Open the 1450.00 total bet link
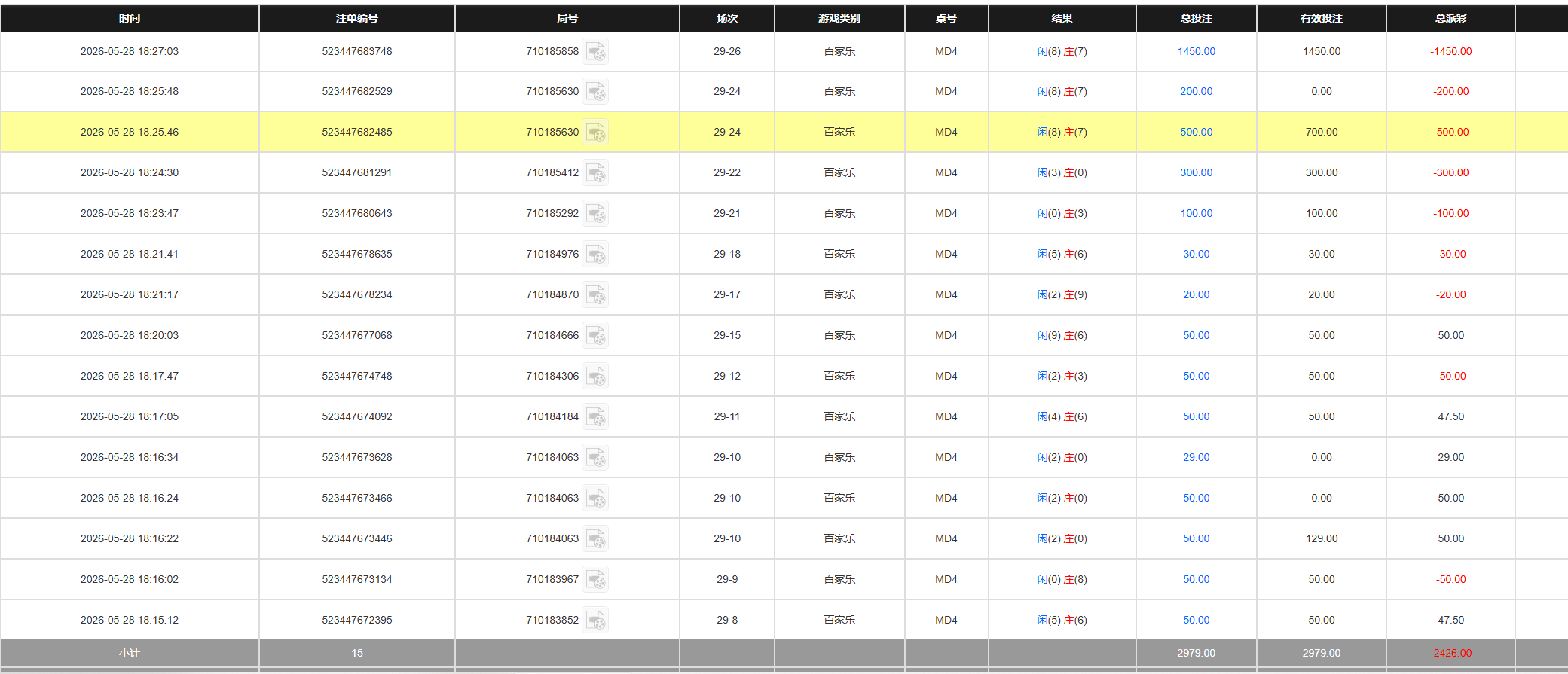This screenshot has width=1568, height=674. pyautogui.click(x=1196, y=51)
